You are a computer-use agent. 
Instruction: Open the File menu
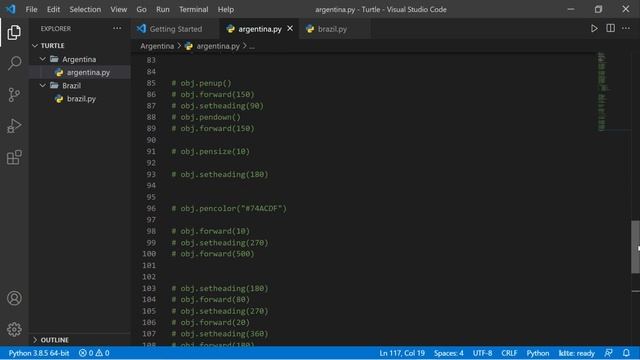31,9
